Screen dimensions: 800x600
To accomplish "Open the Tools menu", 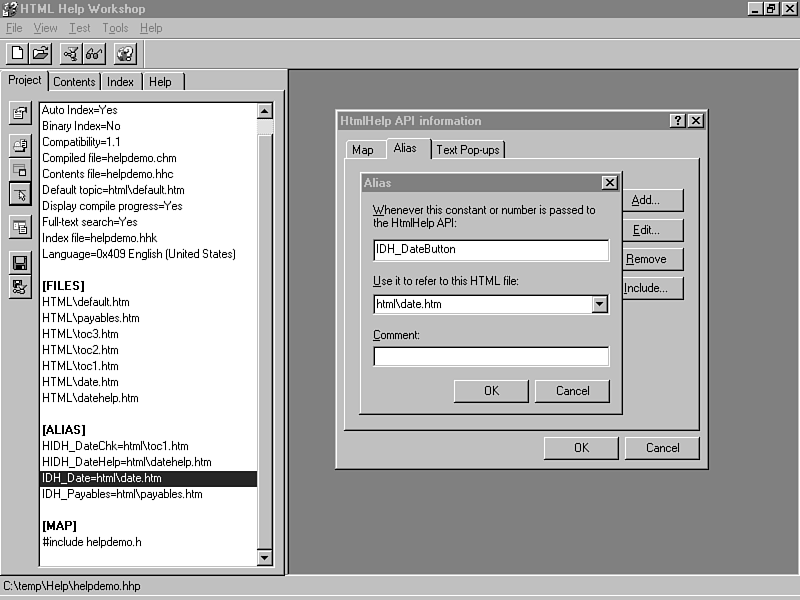I will pos(115,28).
